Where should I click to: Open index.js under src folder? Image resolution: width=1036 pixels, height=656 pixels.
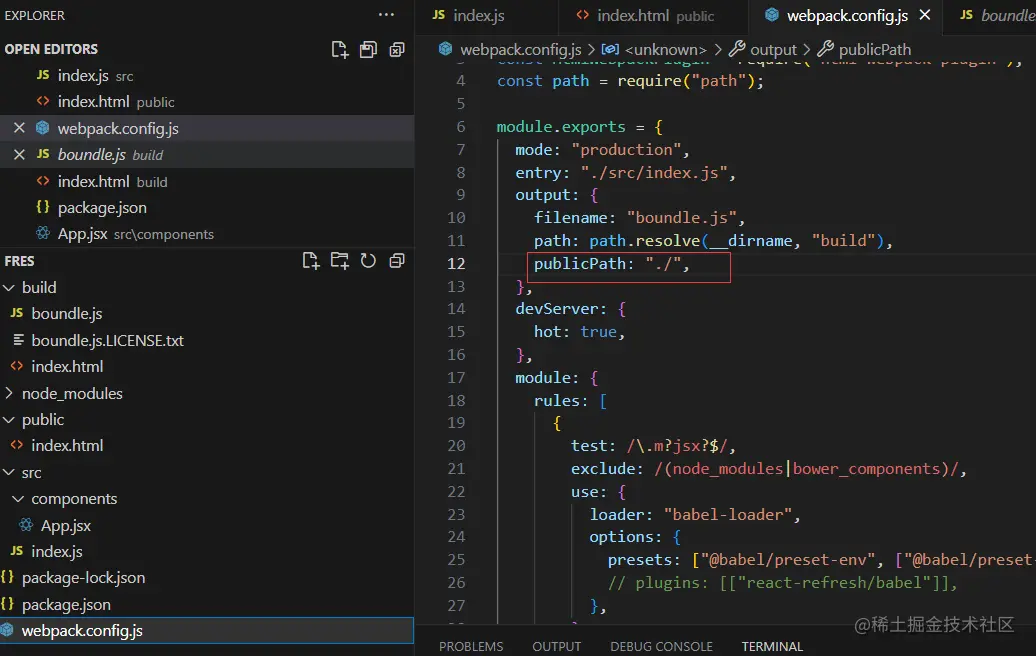[x=207, y=552]
